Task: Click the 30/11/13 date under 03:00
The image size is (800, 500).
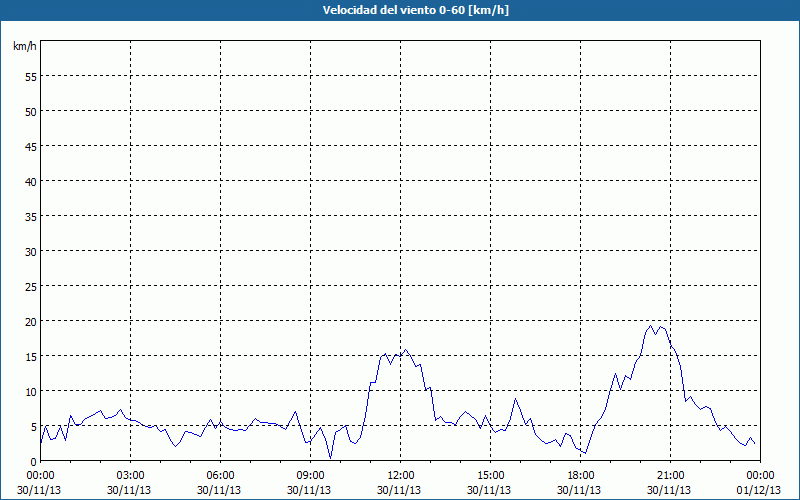Action: (129, 490)
